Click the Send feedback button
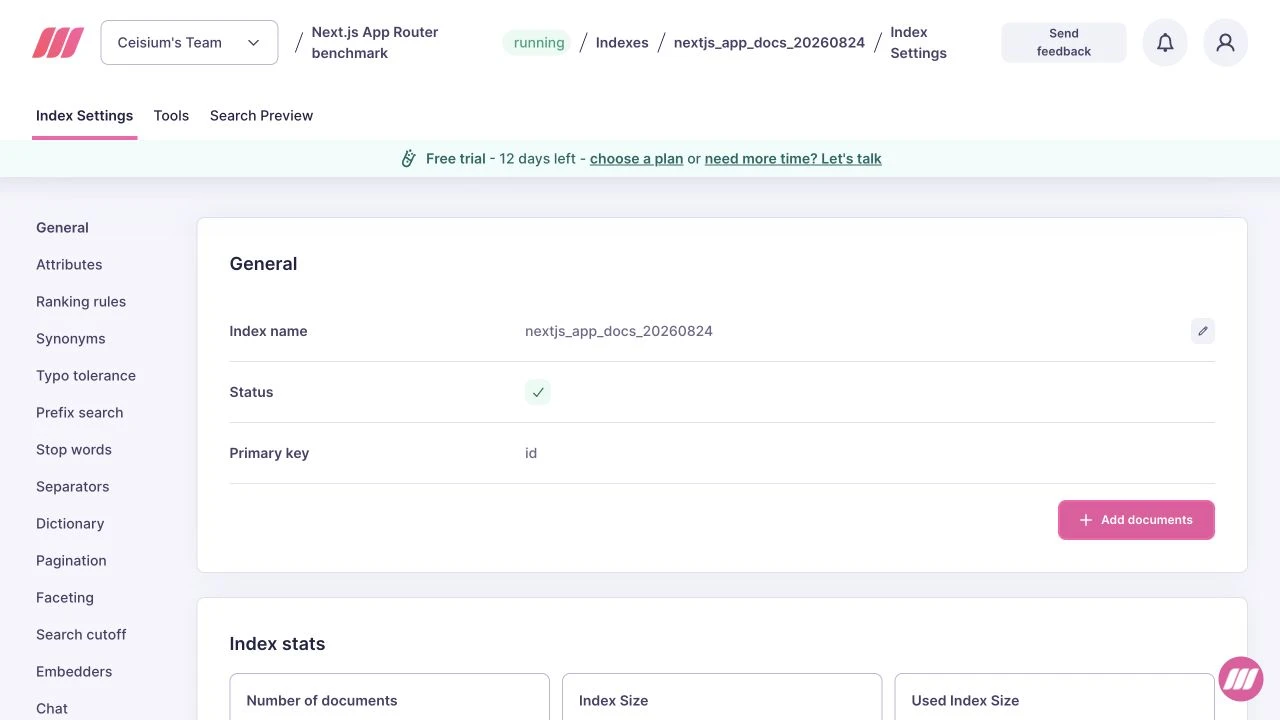1280x720 pixels. point(1064,43)
